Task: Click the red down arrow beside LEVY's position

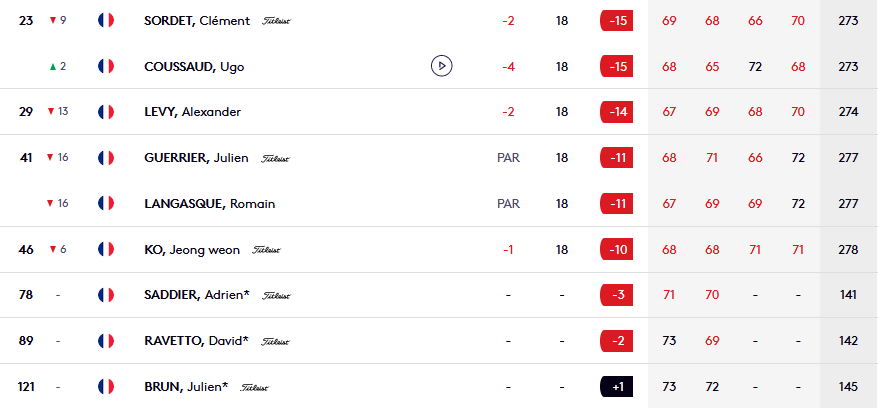Action: pos(51,111)
